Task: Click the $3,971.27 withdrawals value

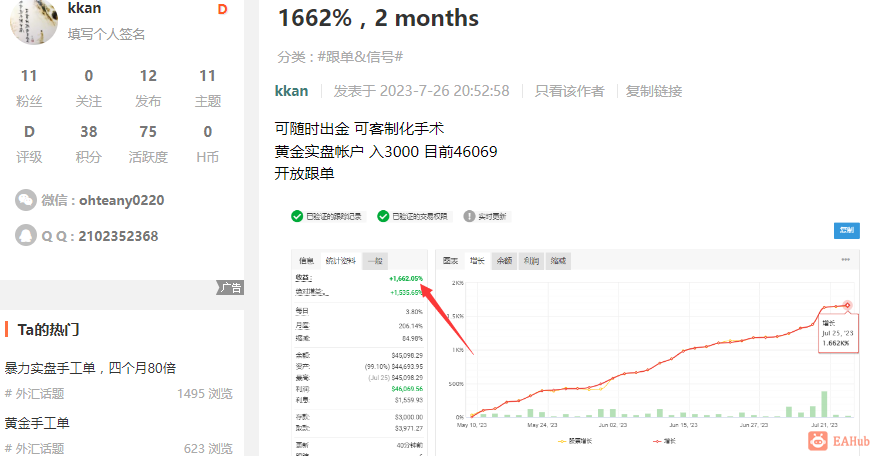Action: (409, 428)
